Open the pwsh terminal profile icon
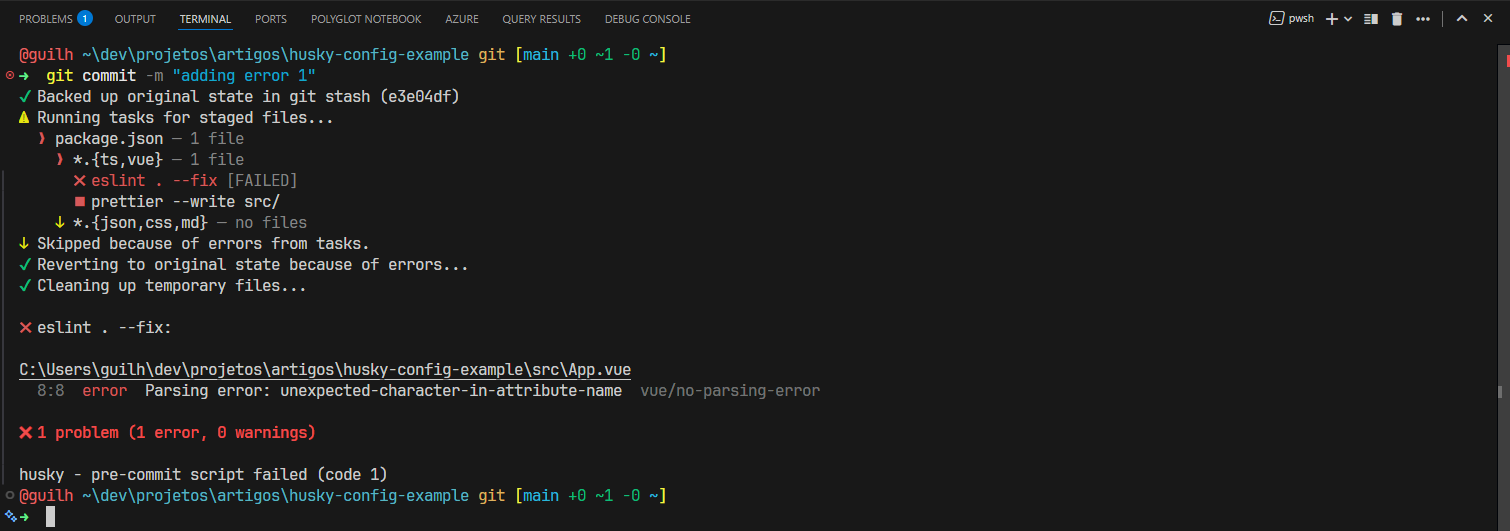Image resolution: width=1510 pixels, height=531 pixels. coord(1277,18)
